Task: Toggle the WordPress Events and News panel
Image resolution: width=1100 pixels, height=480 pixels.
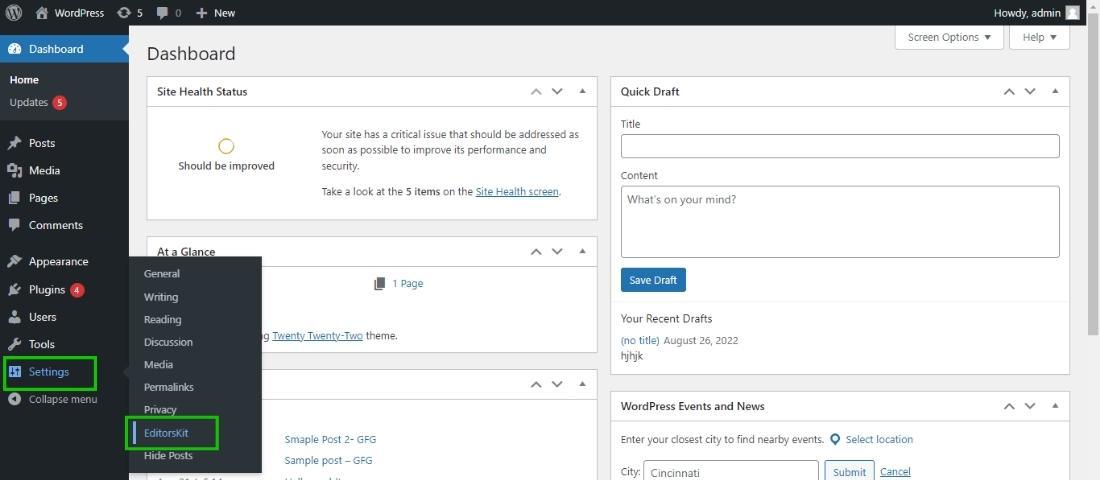Action: 1055,406
